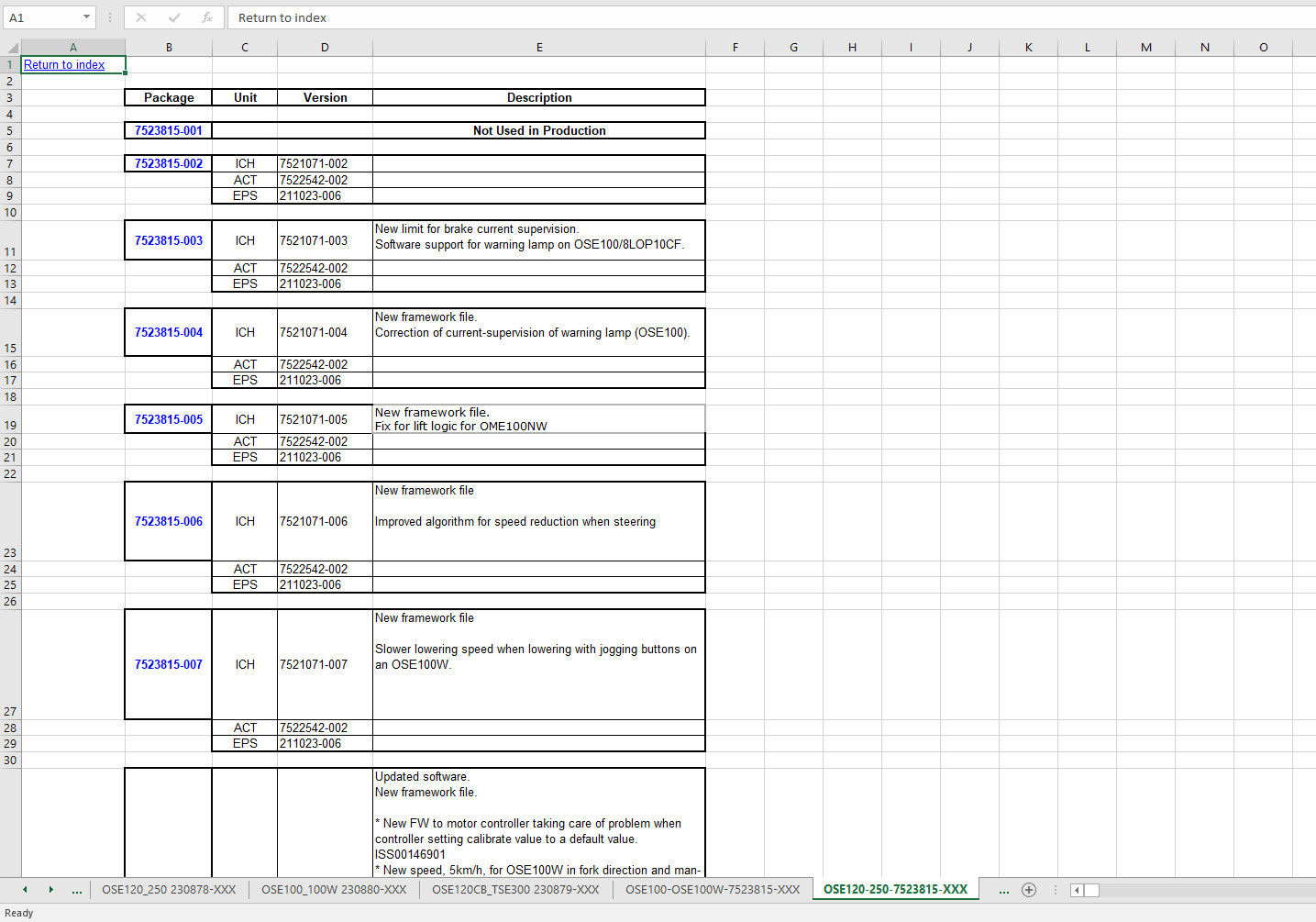Open package link 7523815-005

169,419
